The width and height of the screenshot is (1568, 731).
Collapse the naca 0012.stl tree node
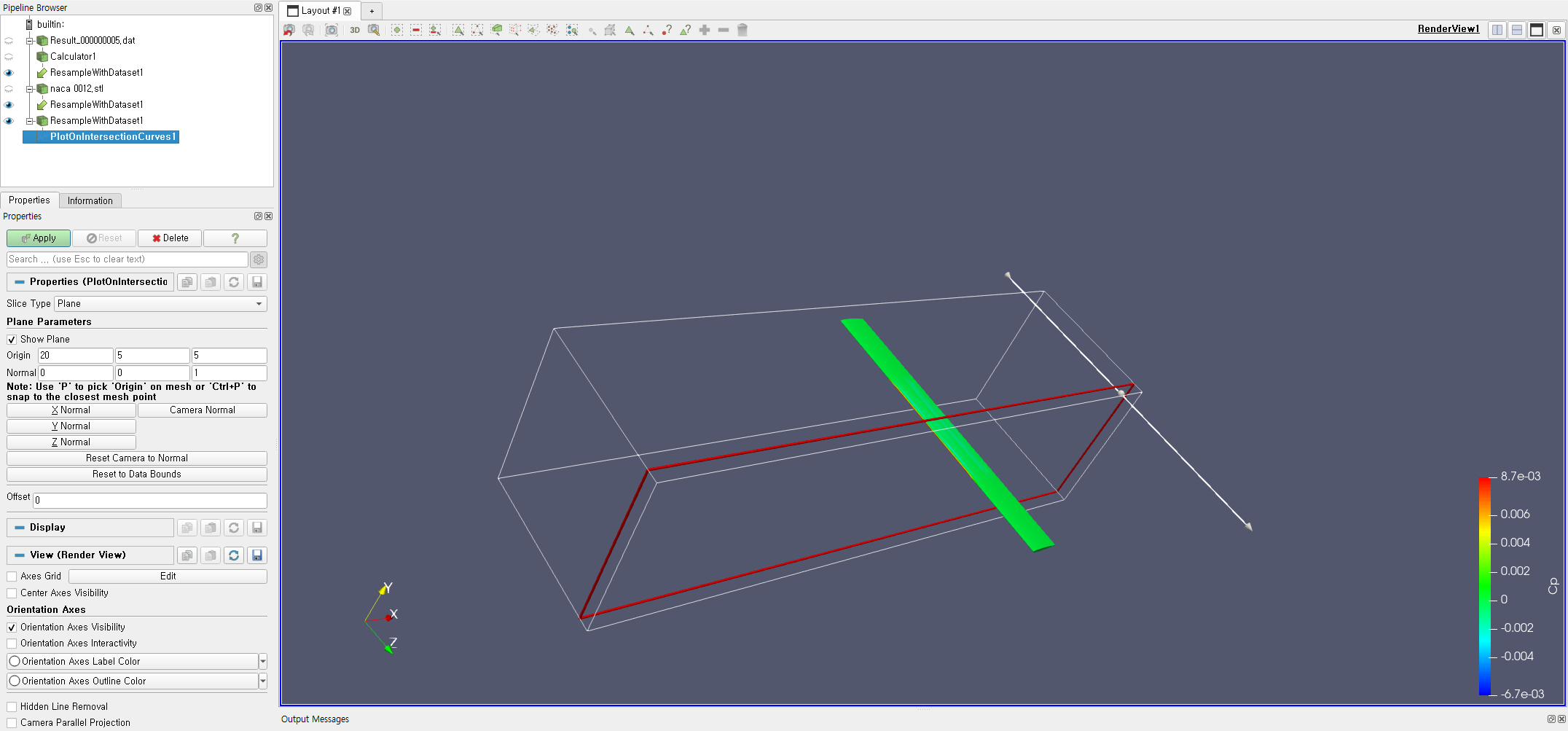30,89
